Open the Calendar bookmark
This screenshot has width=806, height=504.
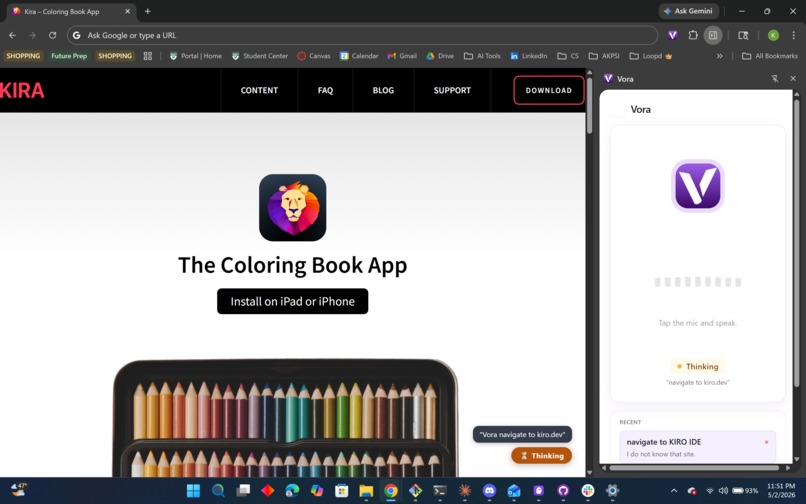359,56
